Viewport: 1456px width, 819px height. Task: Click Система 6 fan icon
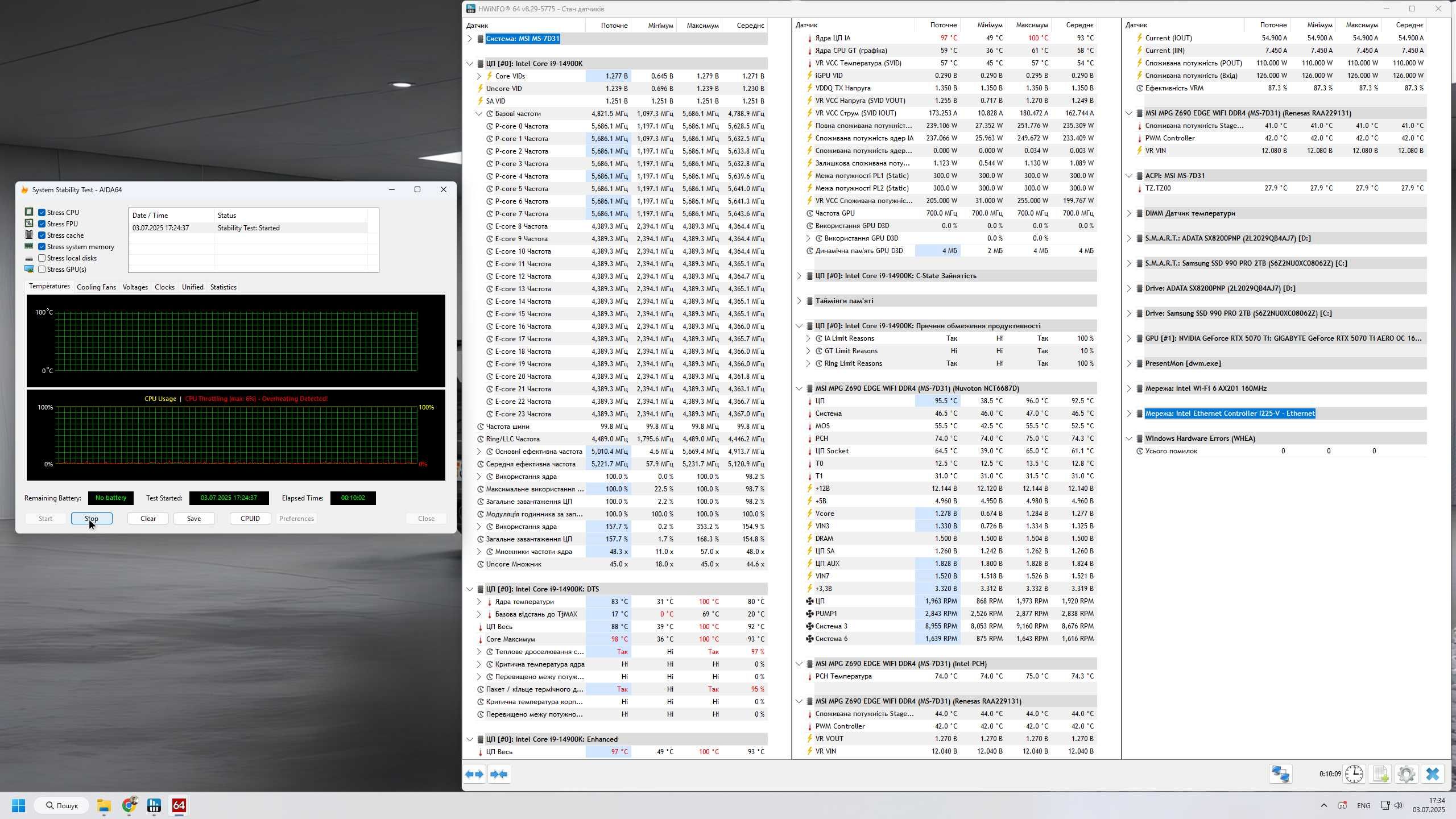(809, 639)
